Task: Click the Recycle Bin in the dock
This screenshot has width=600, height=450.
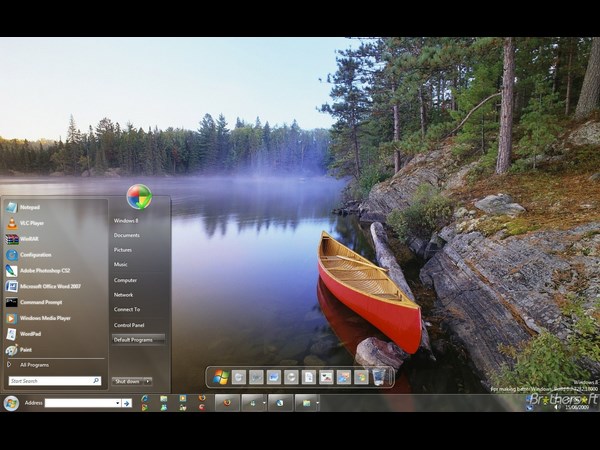Action: (378, 377)
